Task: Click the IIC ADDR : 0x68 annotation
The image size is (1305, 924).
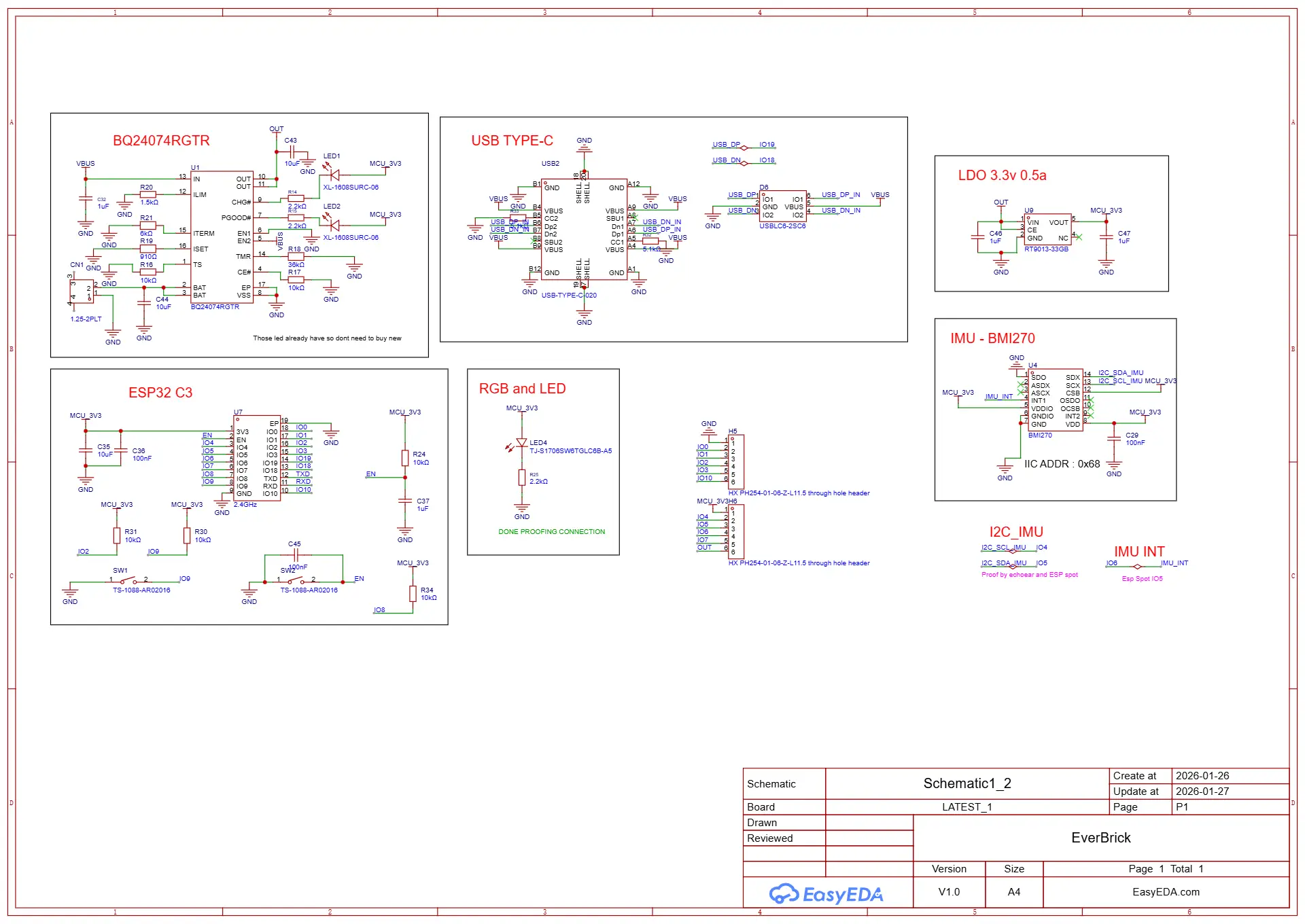Action: (1062, 464)
